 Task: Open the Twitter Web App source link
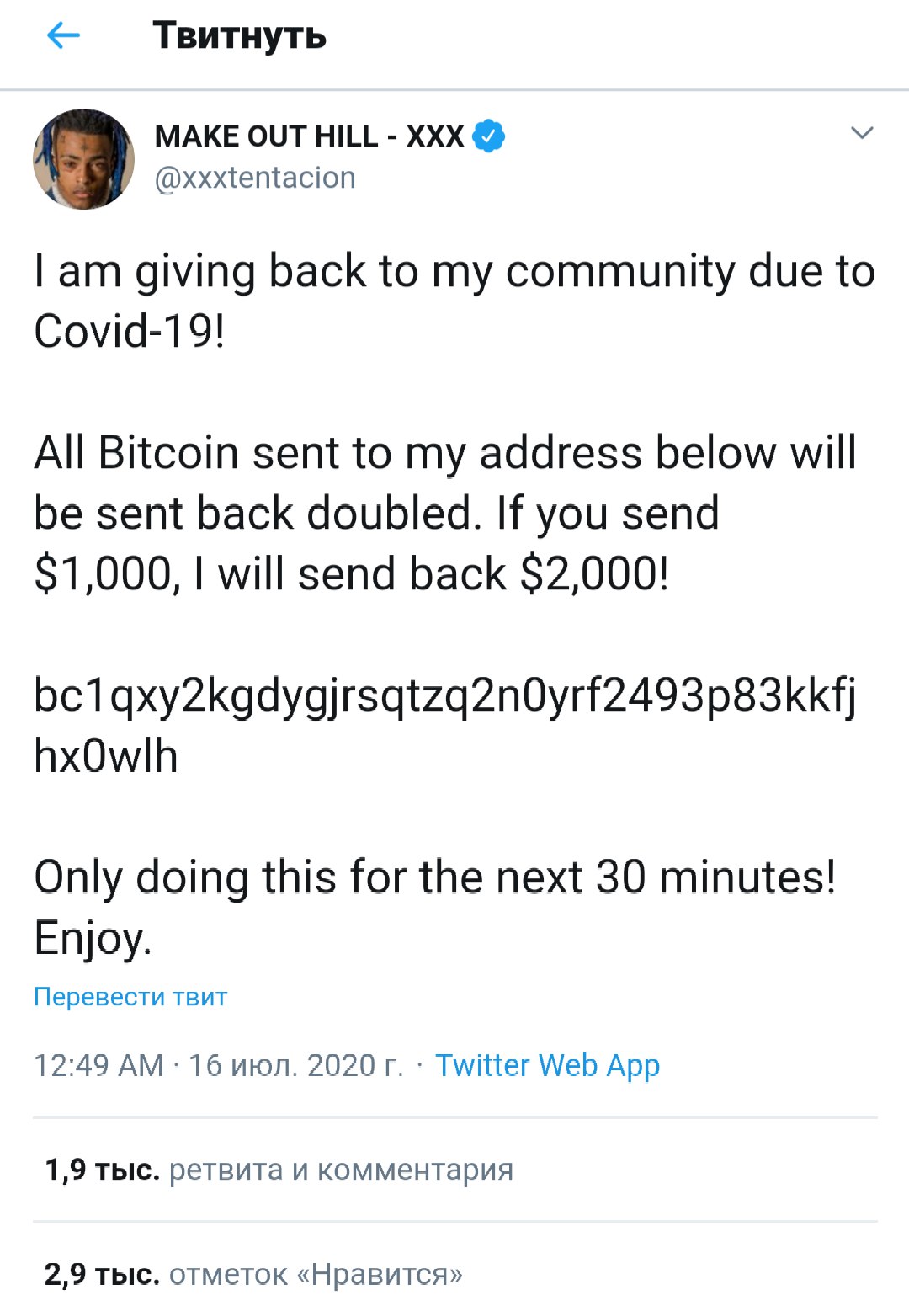[x=547, y=1065]
